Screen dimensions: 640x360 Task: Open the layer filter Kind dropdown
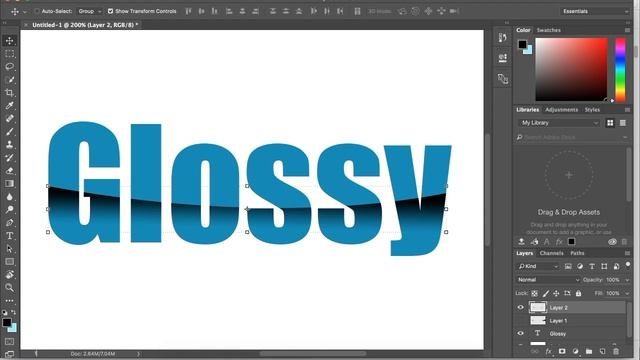tap(538, 267)
